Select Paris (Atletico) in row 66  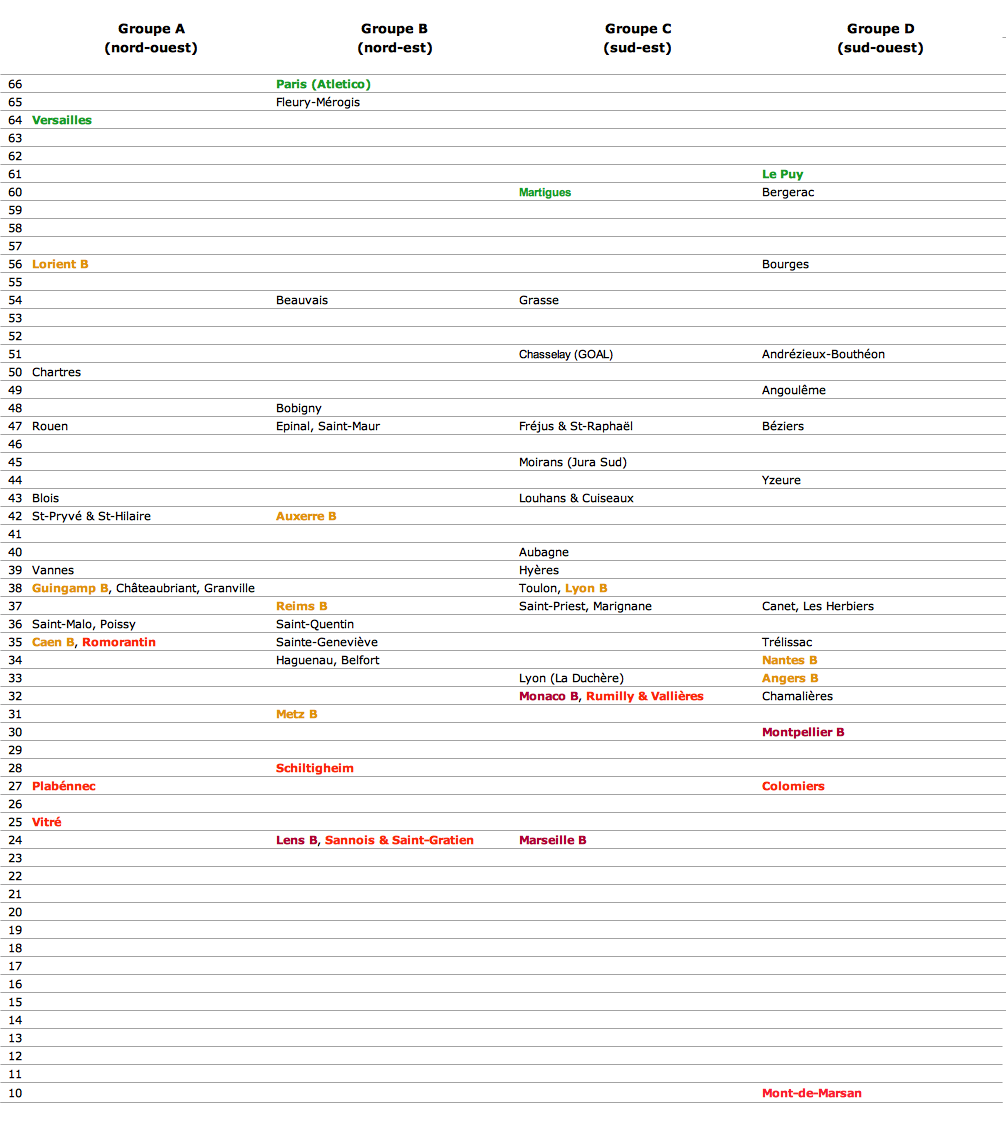[323, 84]
